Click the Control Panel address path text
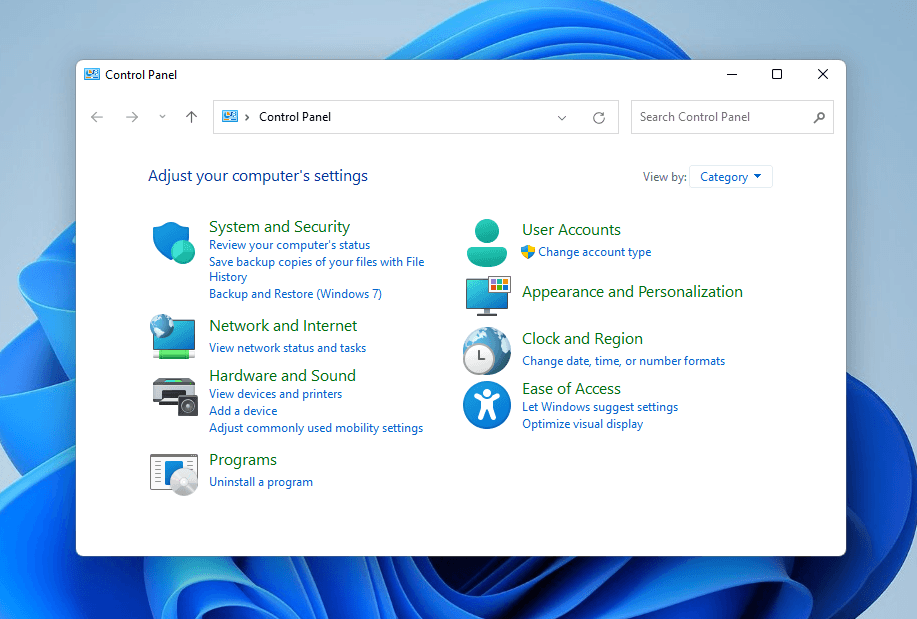The width and height of the screenshot is (917, 619). pyautogui.click(x=295, y=117)
